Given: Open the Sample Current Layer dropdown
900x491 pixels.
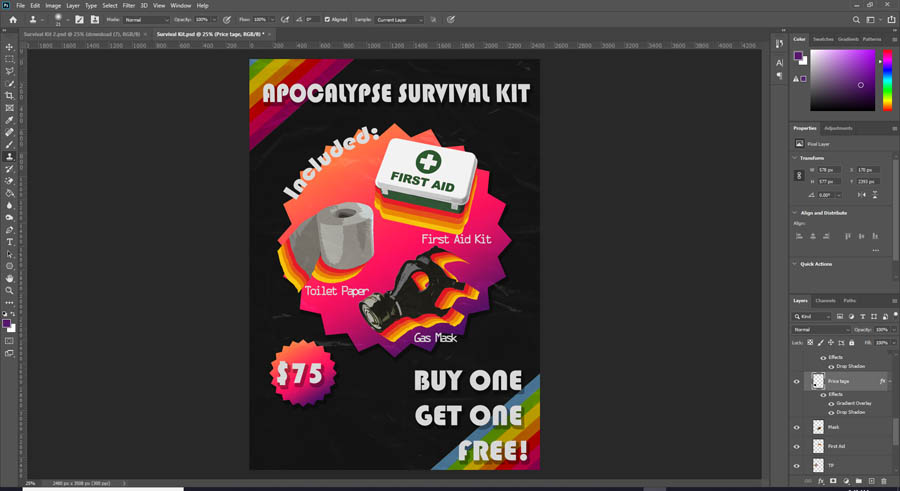Looking at the screenshot, I should point(402,19).
